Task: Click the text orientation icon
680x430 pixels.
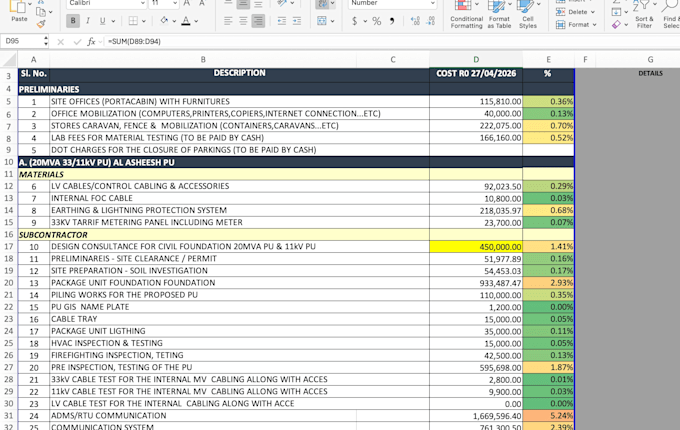Action: (x=282, y=3)
